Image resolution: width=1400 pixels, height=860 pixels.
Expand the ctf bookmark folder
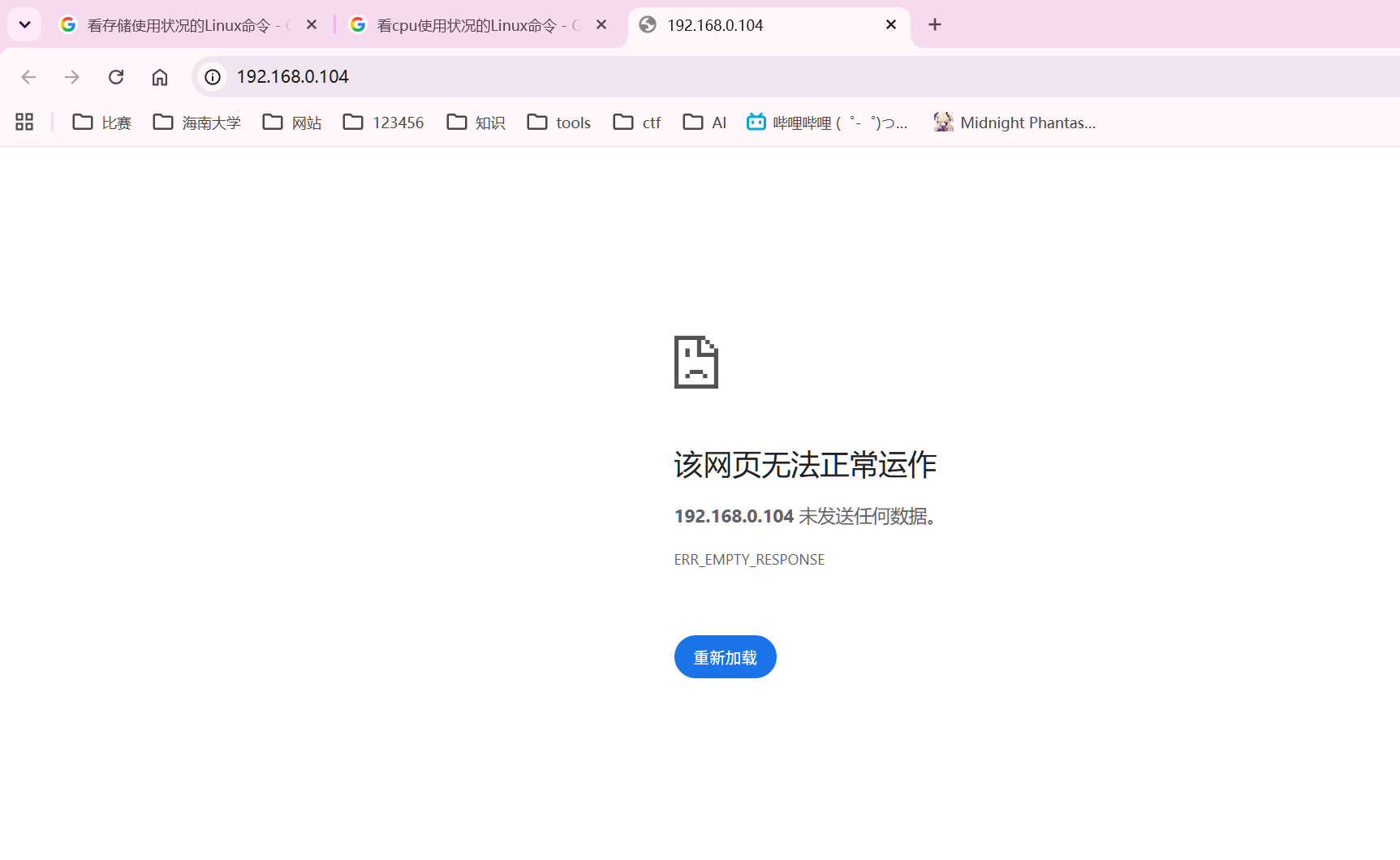point(637,123)
